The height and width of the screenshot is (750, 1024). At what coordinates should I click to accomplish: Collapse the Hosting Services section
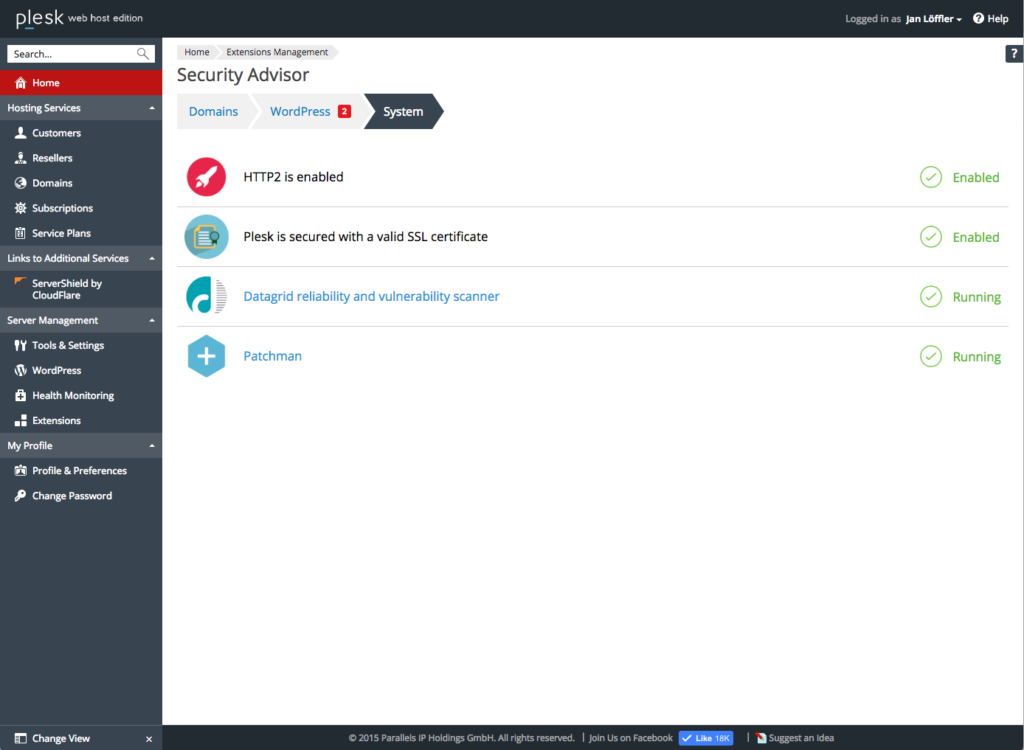(x=152, y=108)
